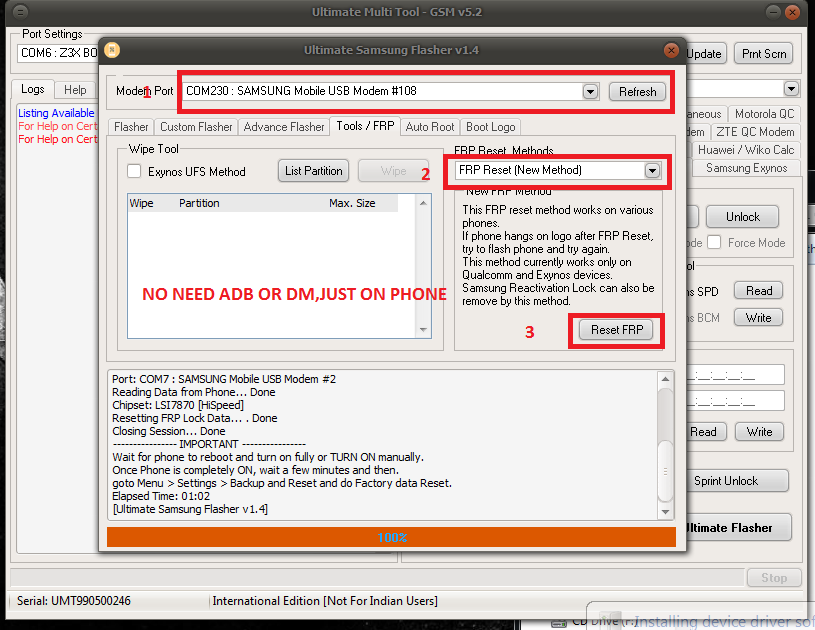Image resolution: width=815 pixels, height=630 pixels.
Task: Click the Sprint Unlock button
Action: point(738,481)
